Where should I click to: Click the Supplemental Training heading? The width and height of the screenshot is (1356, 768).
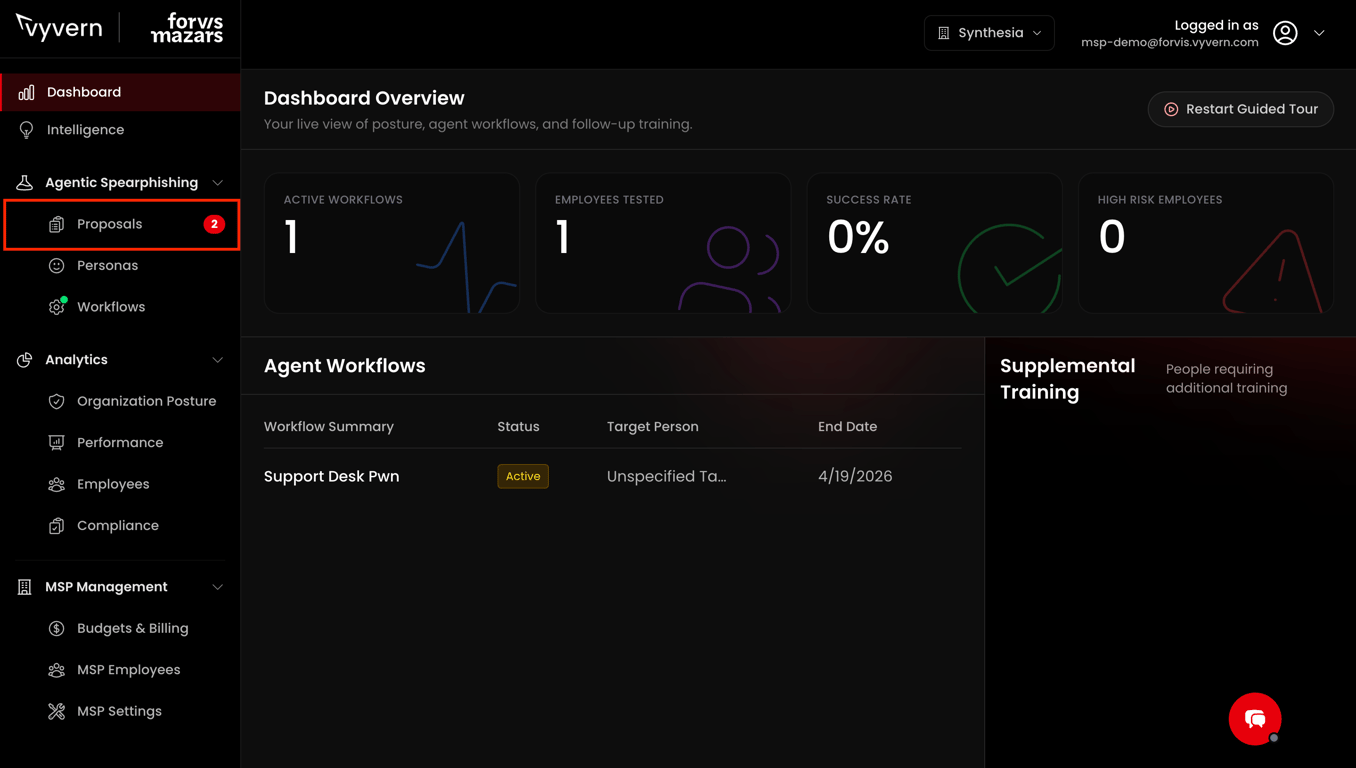pos(1067,379)
